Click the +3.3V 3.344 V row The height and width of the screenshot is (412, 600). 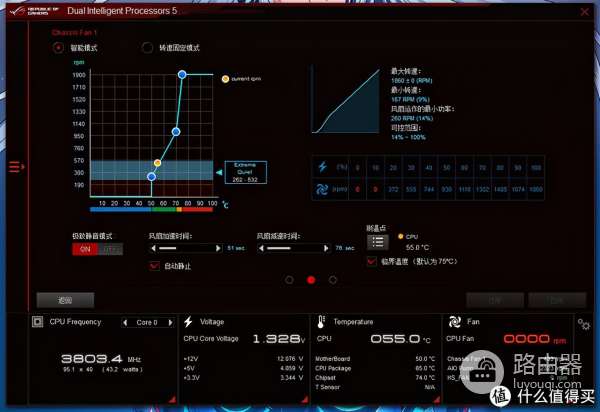coord(243,378)
